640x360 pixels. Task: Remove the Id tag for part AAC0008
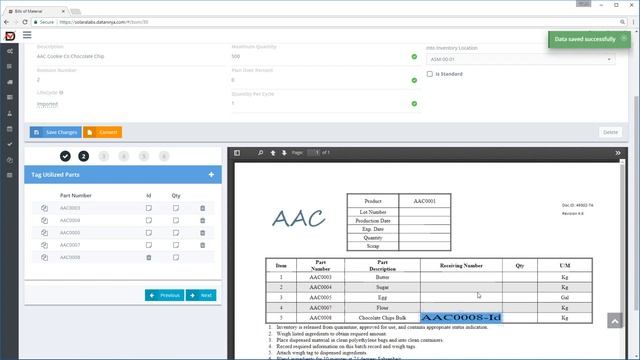pyautogui.click(x=149, y=258)
